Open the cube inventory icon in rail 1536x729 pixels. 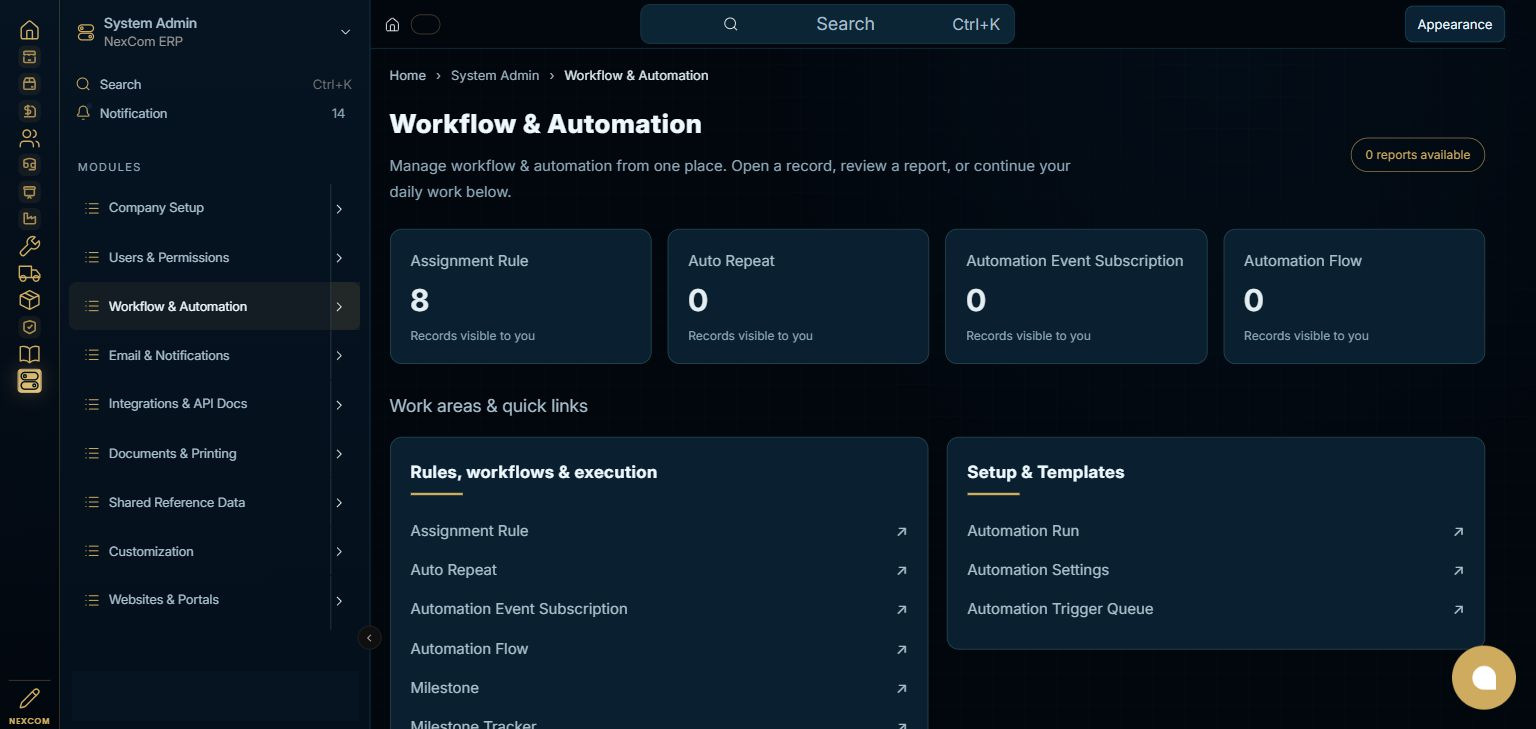point(29,300)
